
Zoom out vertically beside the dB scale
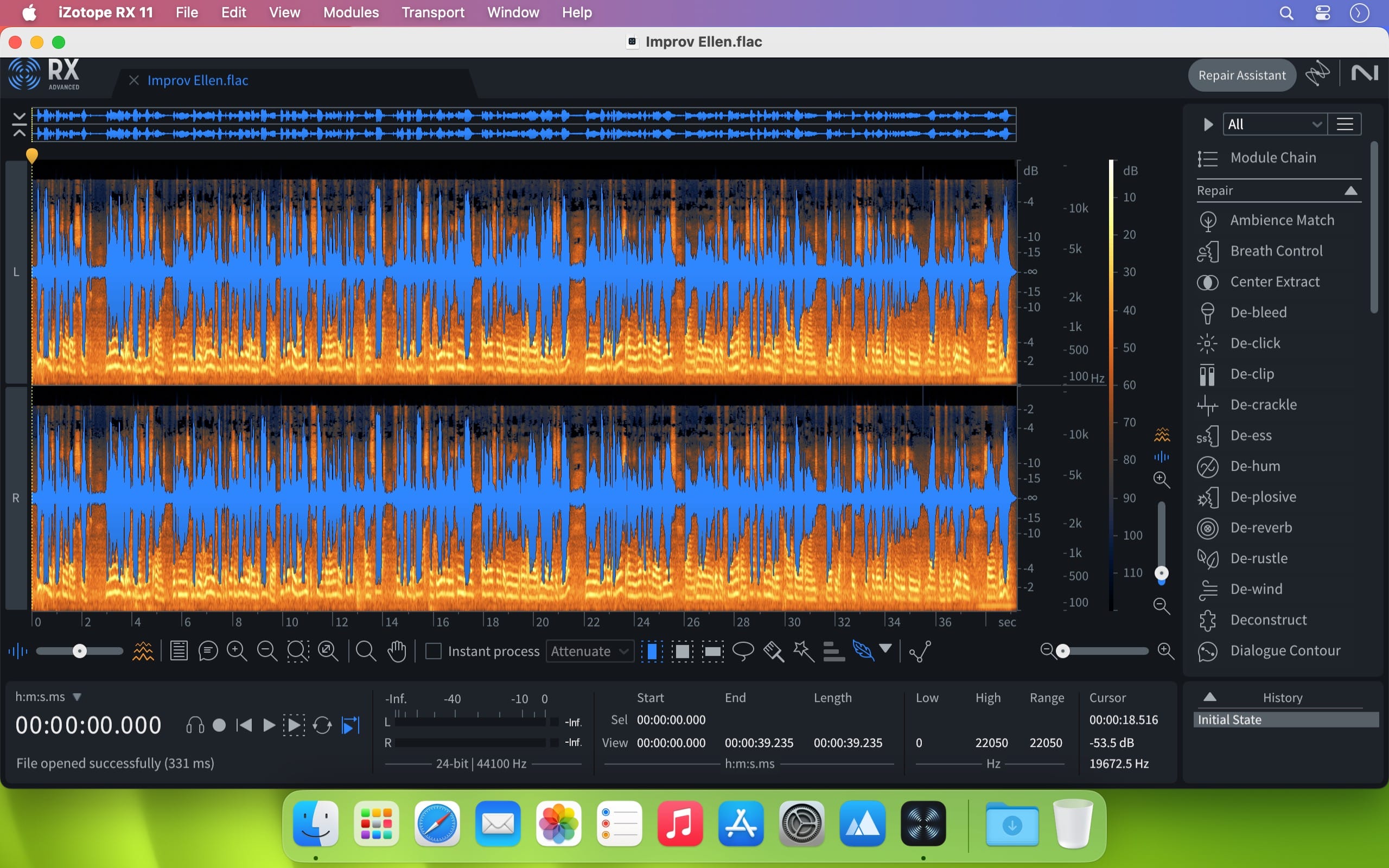(x=1162, y=605)
